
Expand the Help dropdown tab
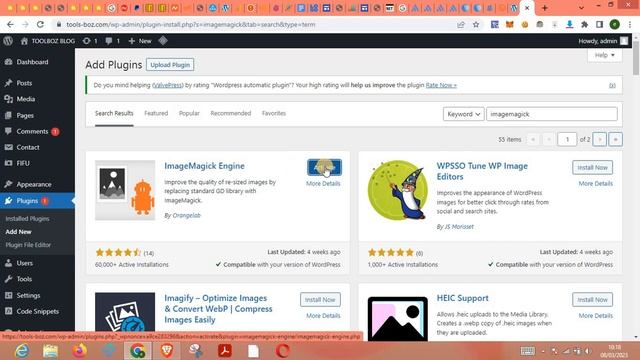[604, 55]
